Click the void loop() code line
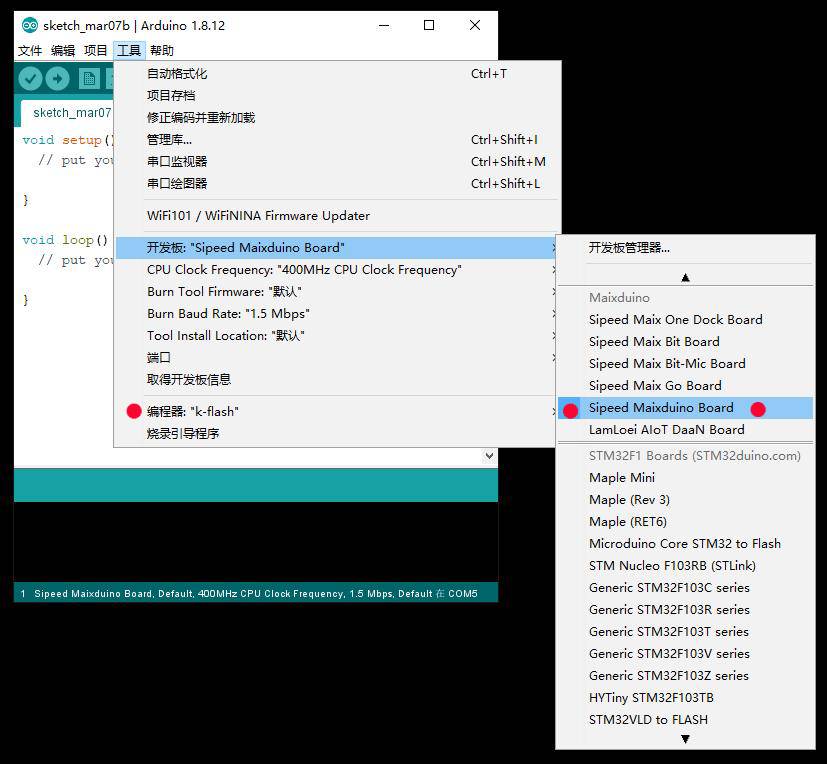Screen dimensions: 827x764 (x=65, y=240)
